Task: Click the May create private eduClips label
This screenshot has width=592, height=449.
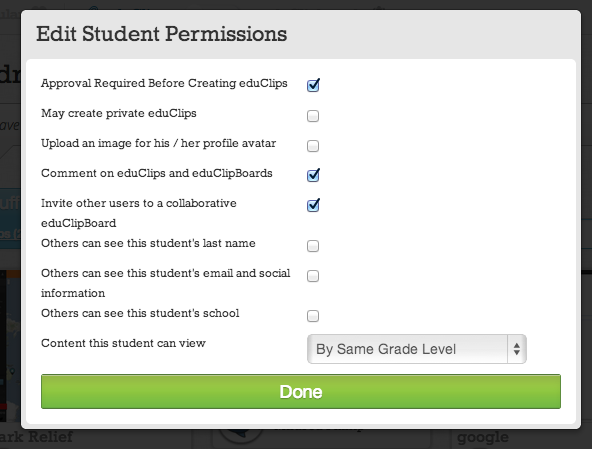Action: 119,113
